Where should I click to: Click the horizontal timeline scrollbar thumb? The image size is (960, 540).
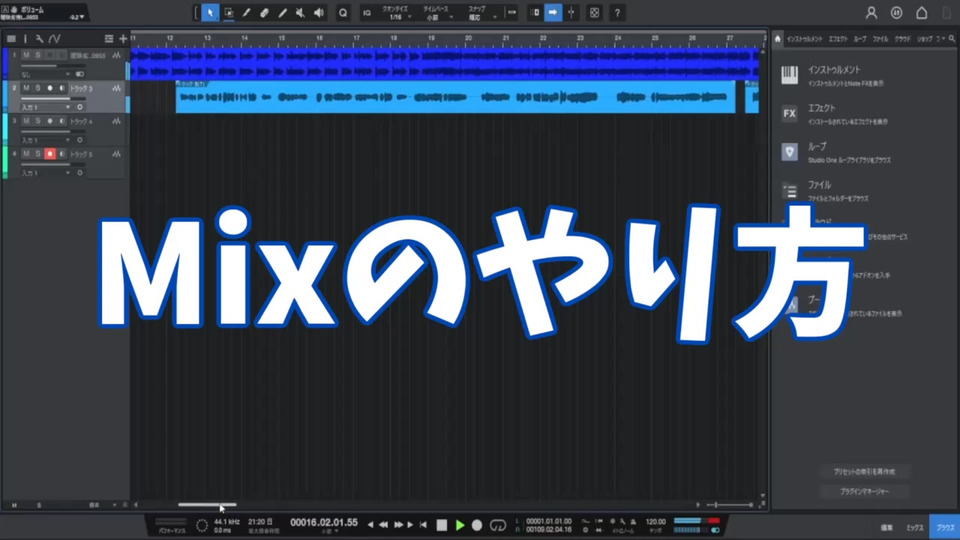click(x=207, y=504)
